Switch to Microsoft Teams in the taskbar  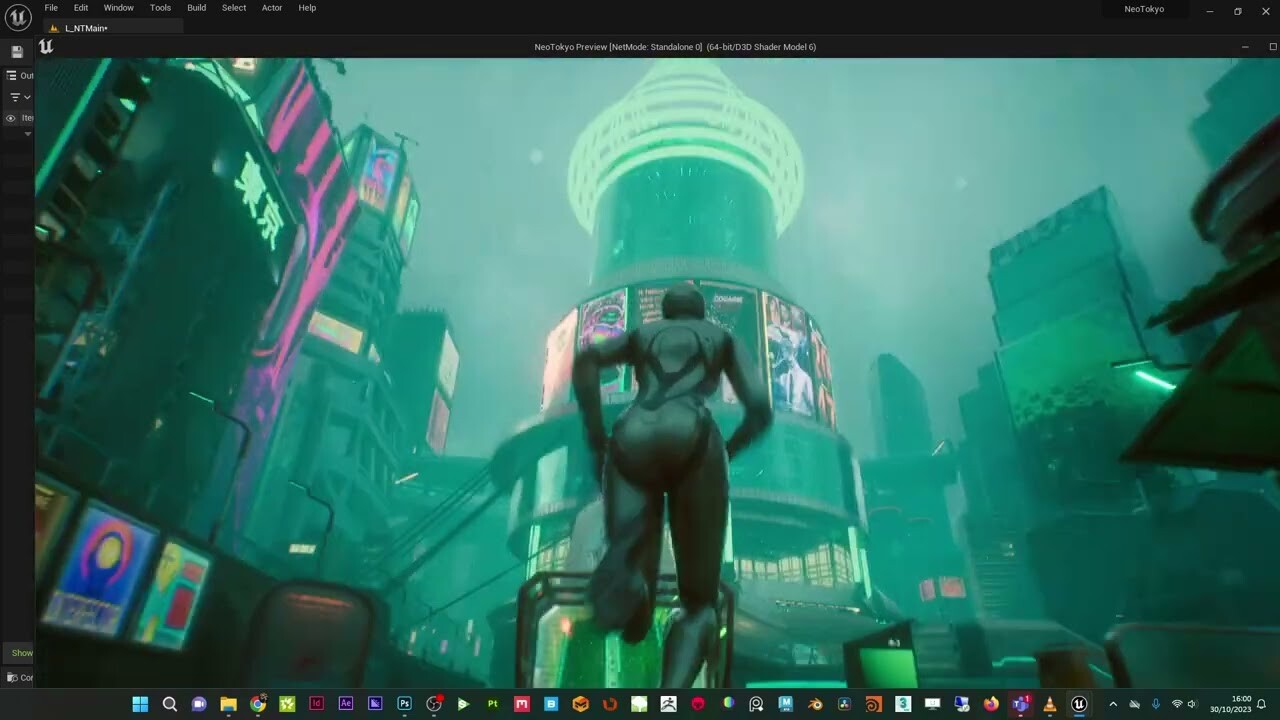[1020, 704]
